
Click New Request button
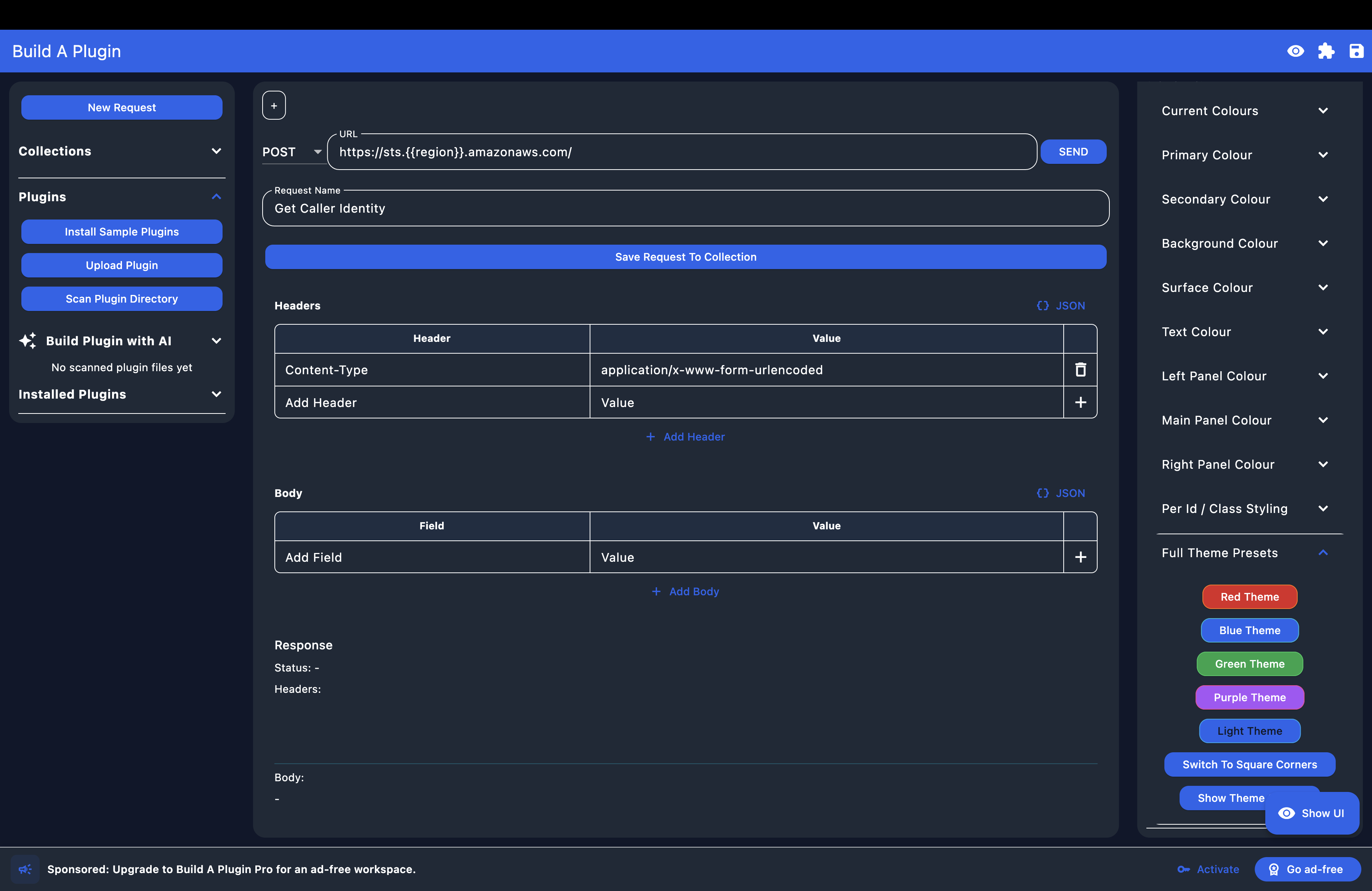[x=122, y=107]
